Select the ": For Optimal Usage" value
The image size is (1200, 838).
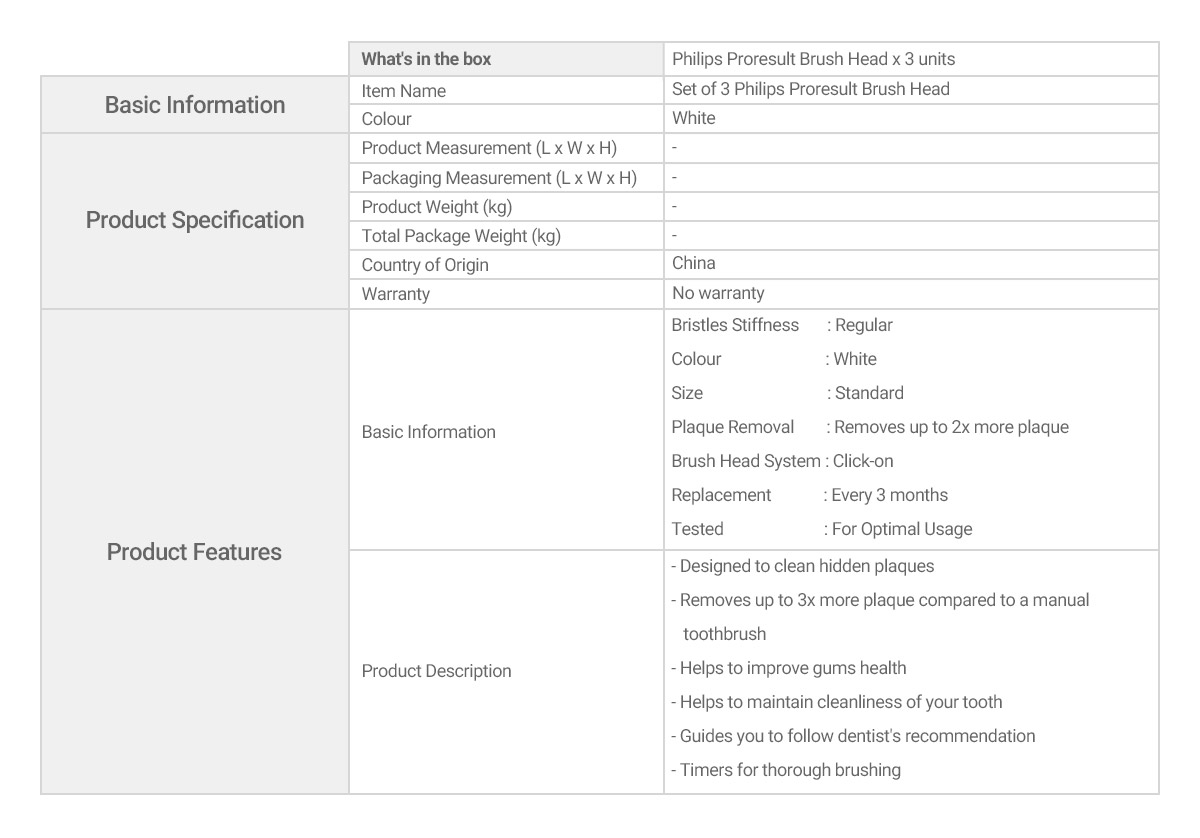point(898,529)
